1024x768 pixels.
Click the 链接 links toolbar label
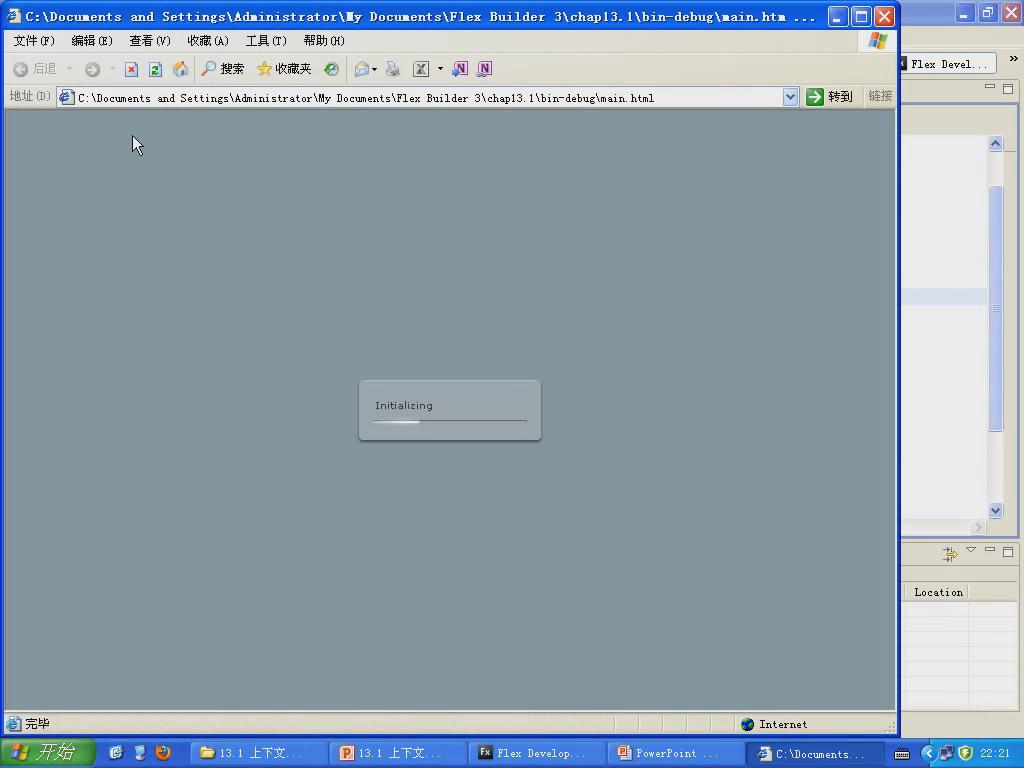point(880,97)
